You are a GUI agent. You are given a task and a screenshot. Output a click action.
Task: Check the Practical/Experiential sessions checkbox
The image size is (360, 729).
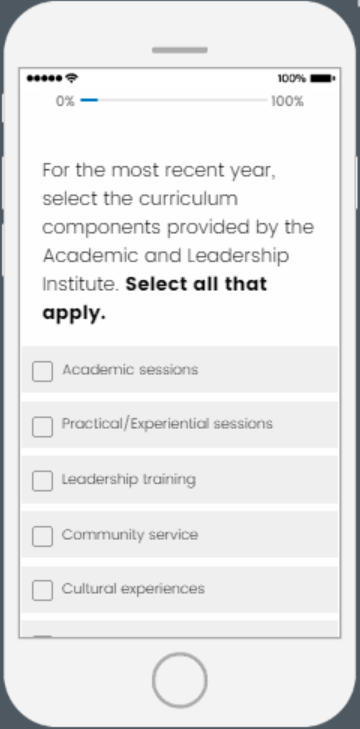pyautogui.click(x=42, y=427)
